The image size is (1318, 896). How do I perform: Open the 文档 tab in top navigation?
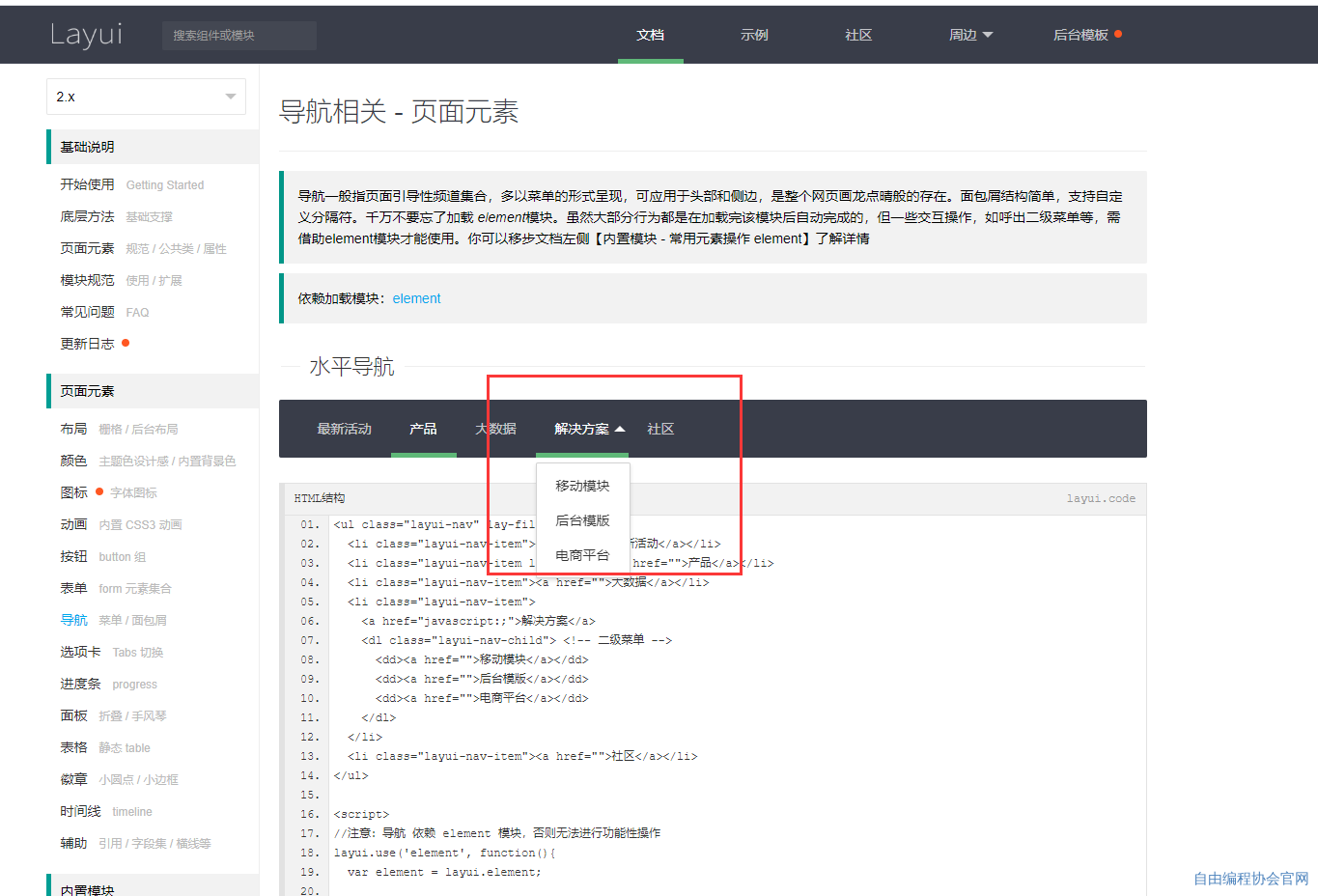(x=651, y=35)
